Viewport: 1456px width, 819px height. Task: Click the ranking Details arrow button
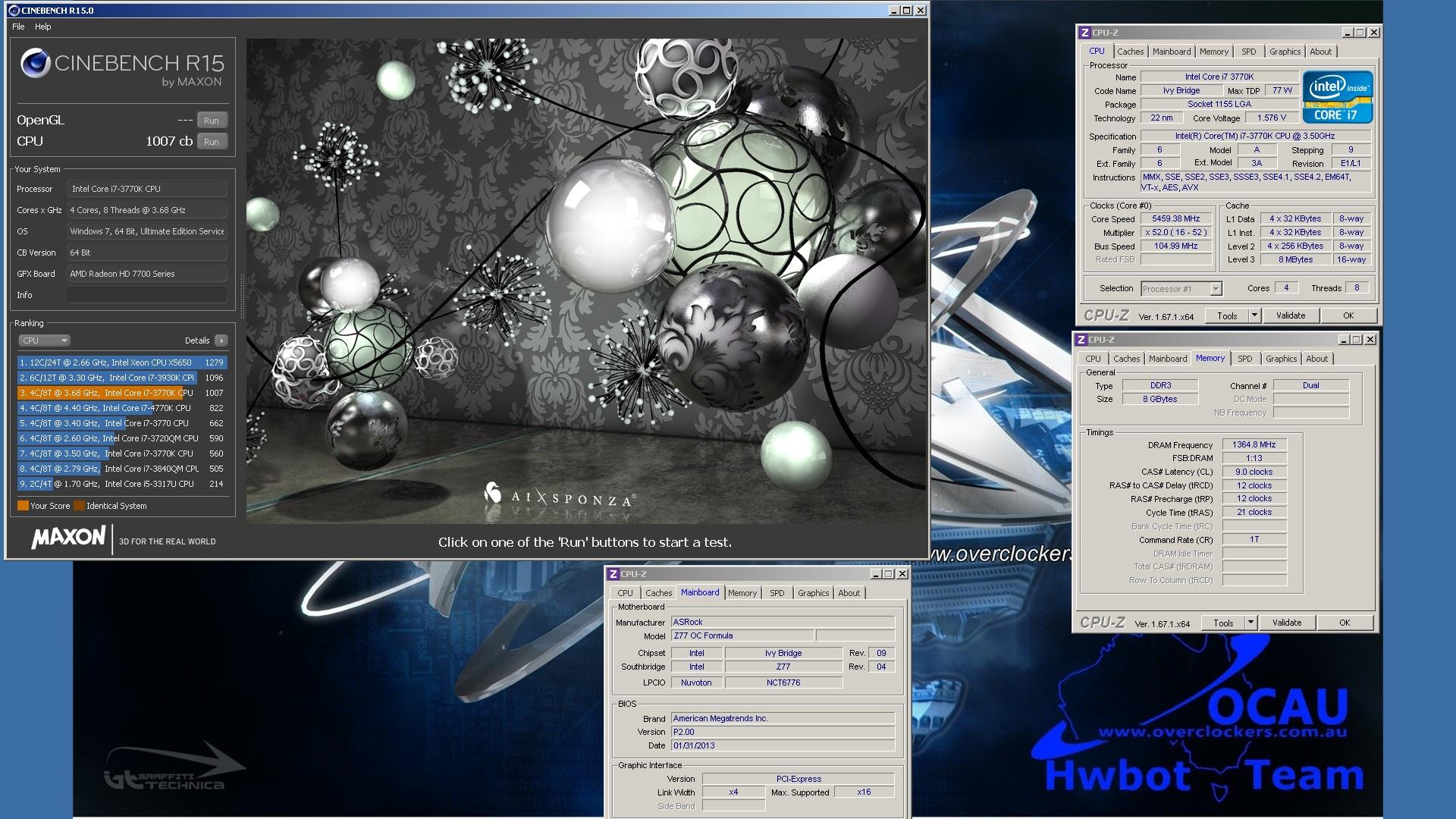click(221, 340)
